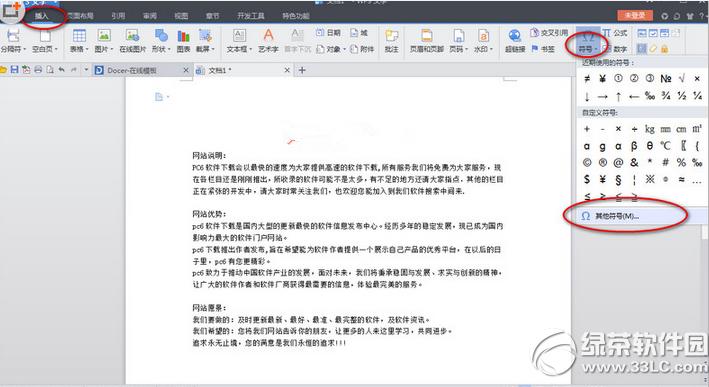Close the 文档1 tab
Viewport: 709px width, 387px height.
pos(287,70)
